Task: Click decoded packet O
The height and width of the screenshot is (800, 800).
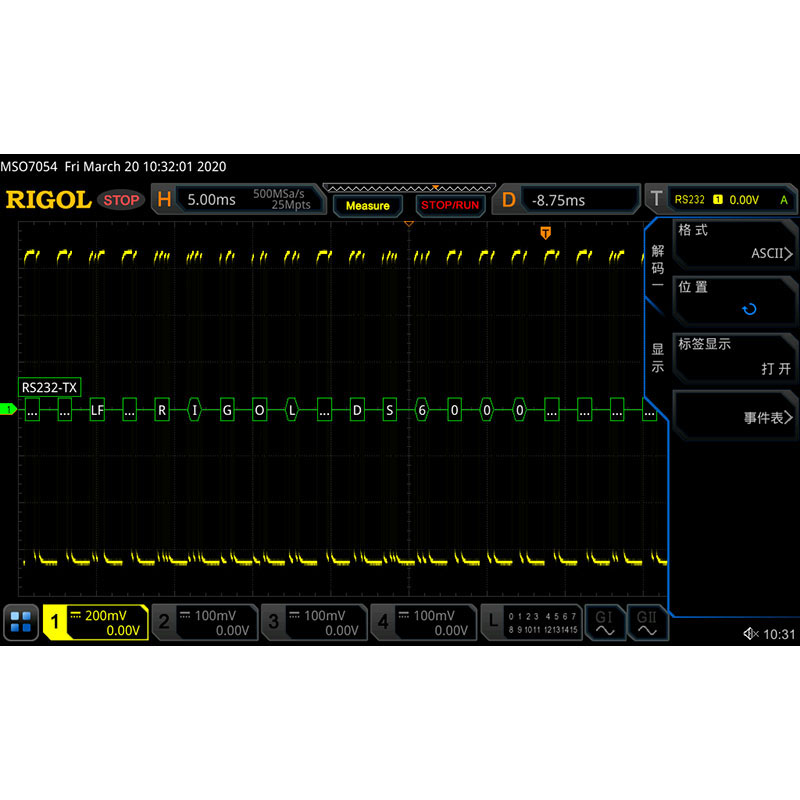Action: point(259,410)
